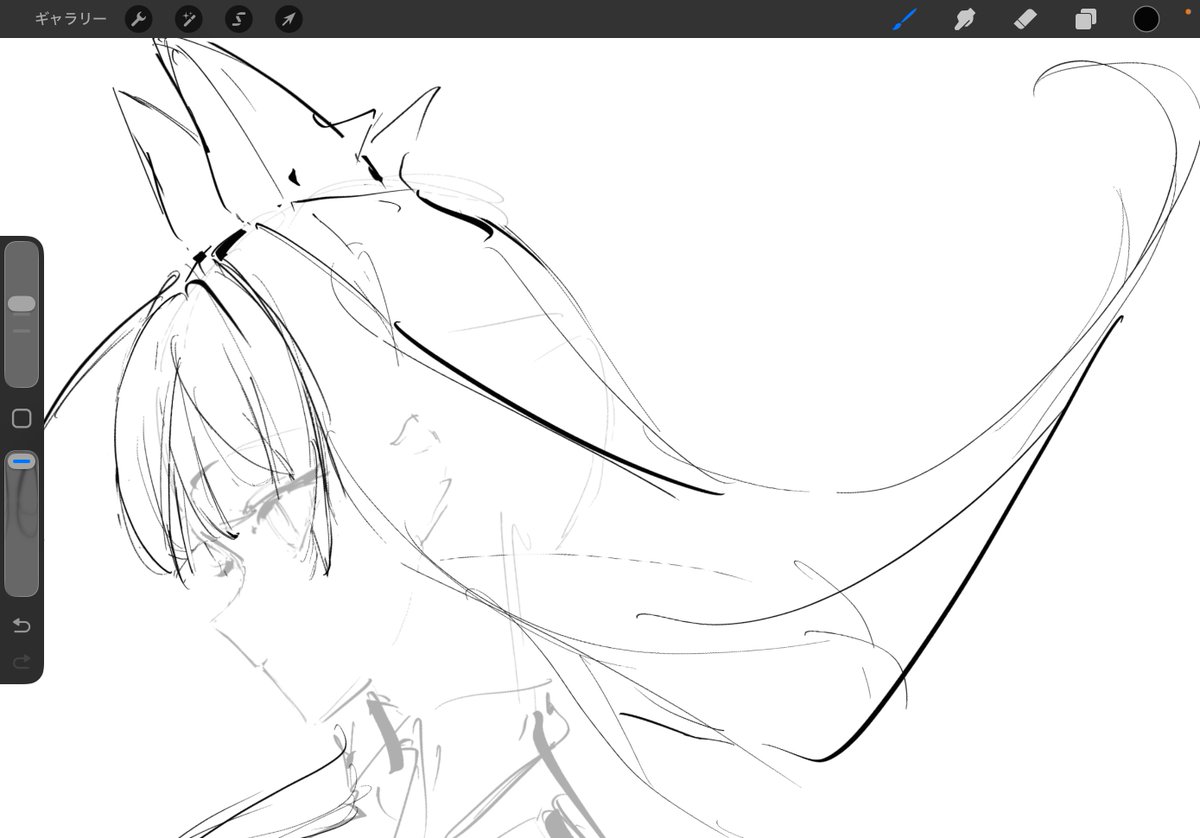Activate the Selection S-shaped tool
This screenshot has height=838, width=1200.
pos(239,19)
